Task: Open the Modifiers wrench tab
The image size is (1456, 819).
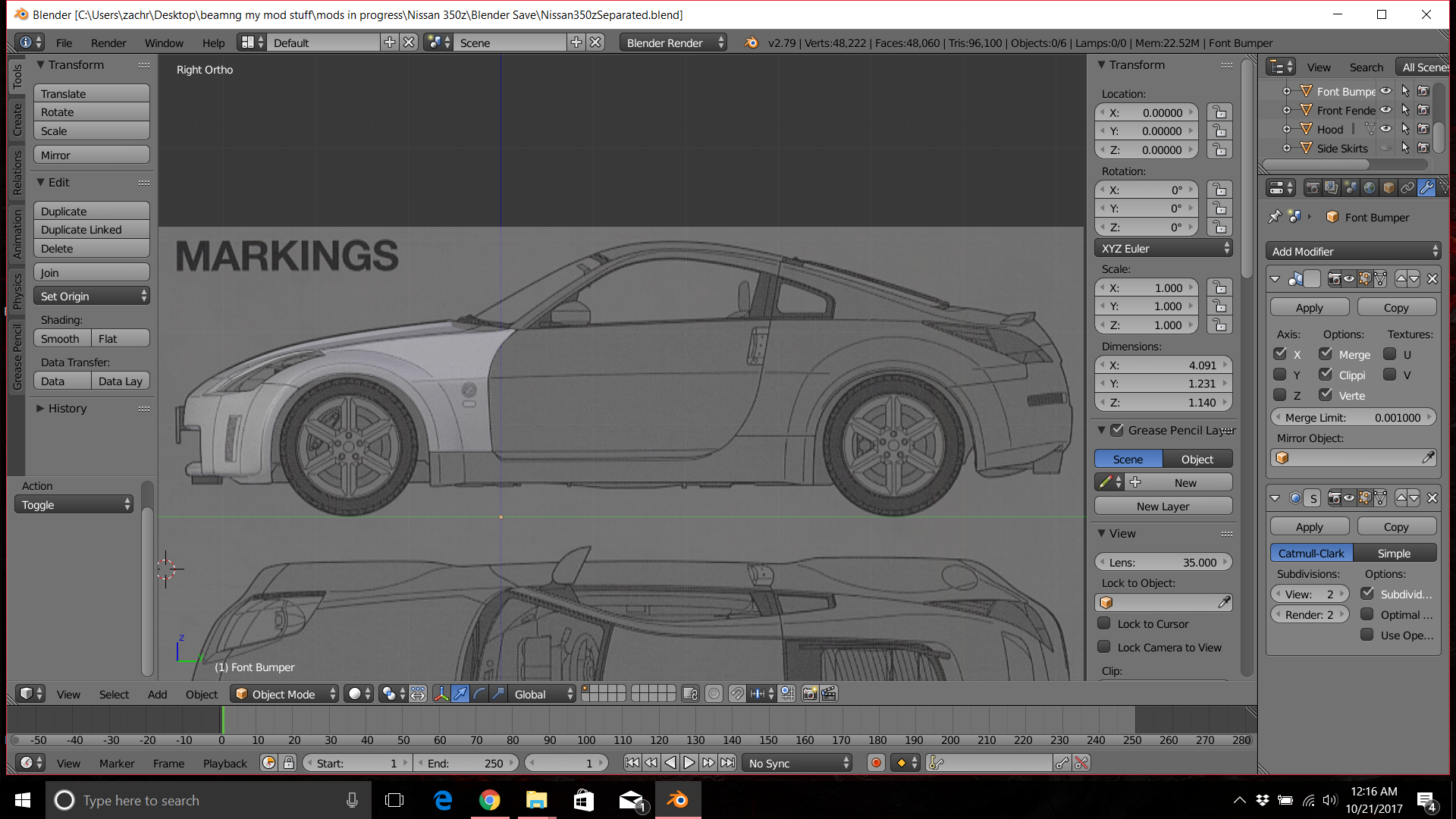Action: 1426,187
